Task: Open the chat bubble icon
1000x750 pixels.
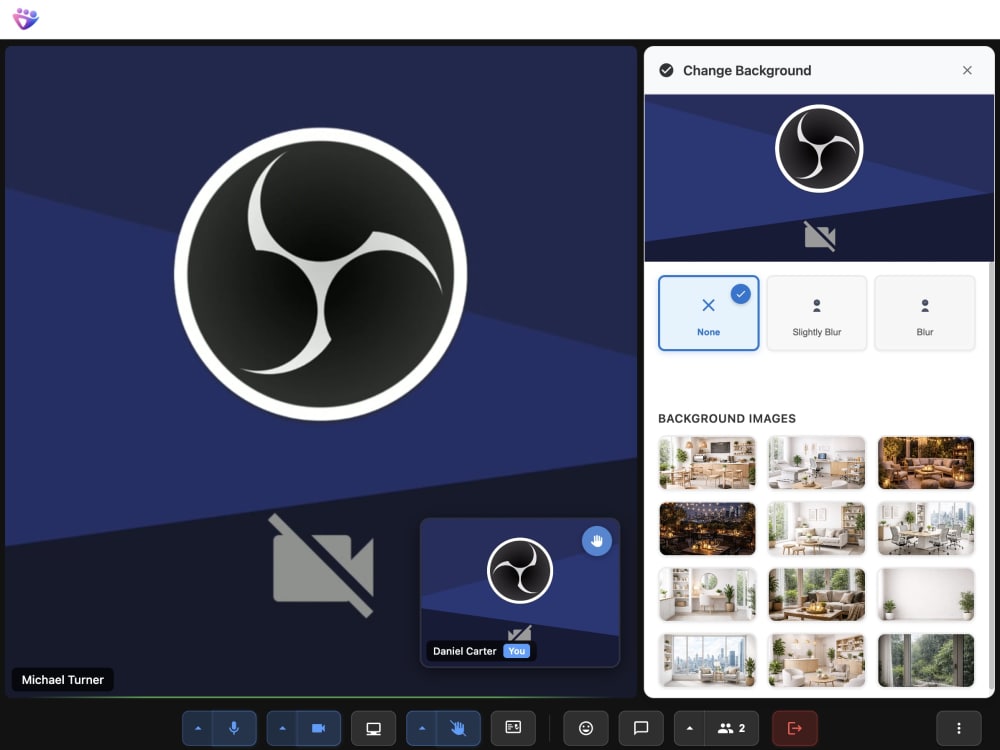Action: (x=641, y=728)
